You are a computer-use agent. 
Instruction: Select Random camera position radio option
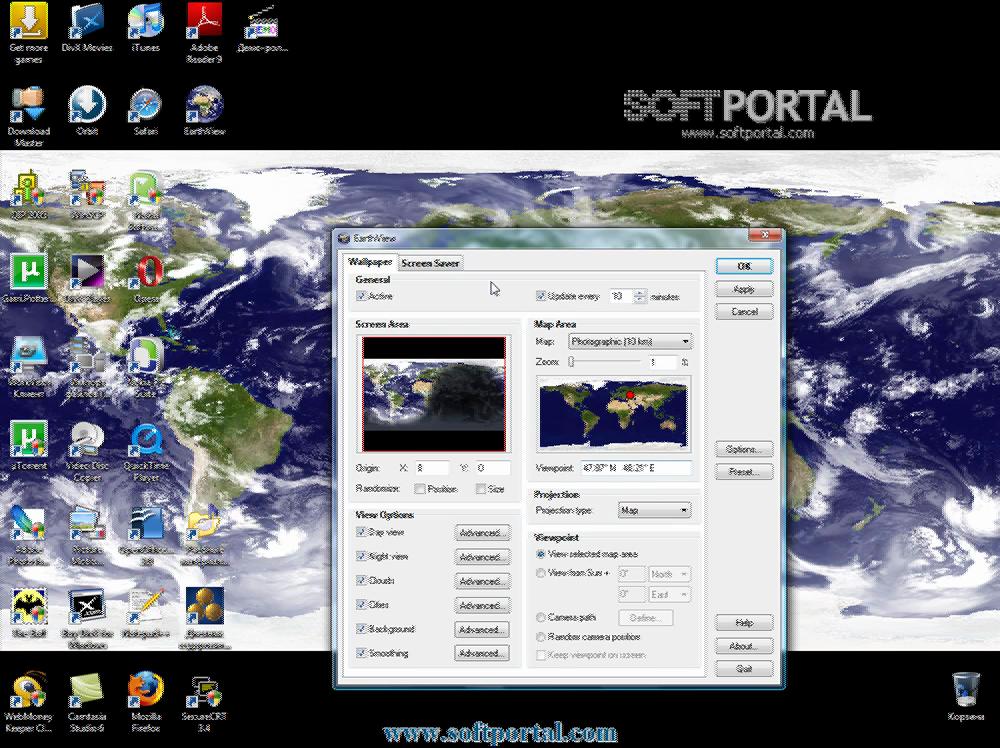[x=541, y=637]
